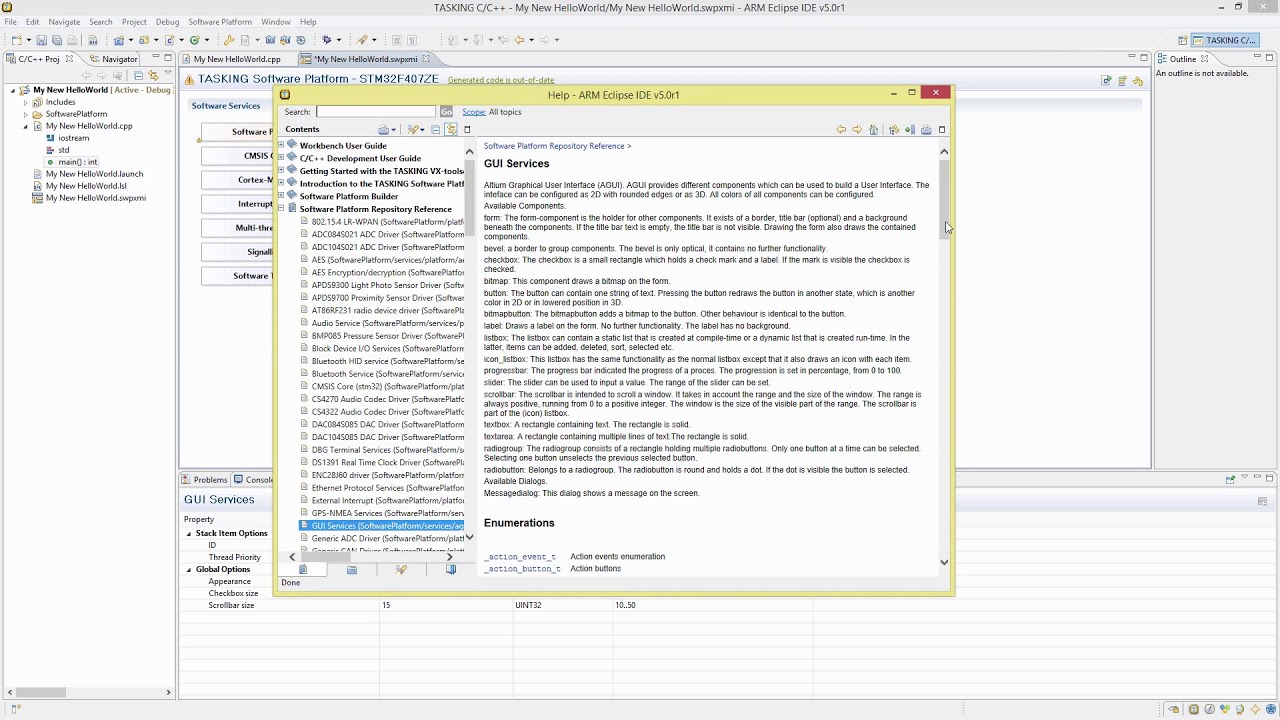
Task: Switch to Problems tab in bottom panel
Action: [205, 480]
